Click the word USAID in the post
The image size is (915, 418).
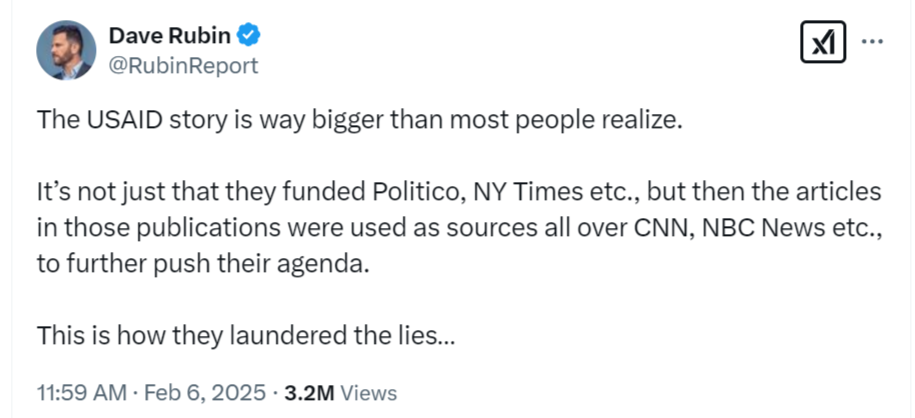pyautogui.click(x=115, y=121)
